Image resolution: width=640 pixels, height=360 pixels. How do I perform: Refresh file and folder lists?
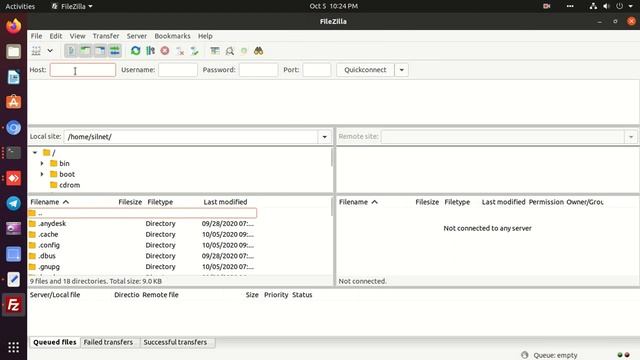point(136,51)
